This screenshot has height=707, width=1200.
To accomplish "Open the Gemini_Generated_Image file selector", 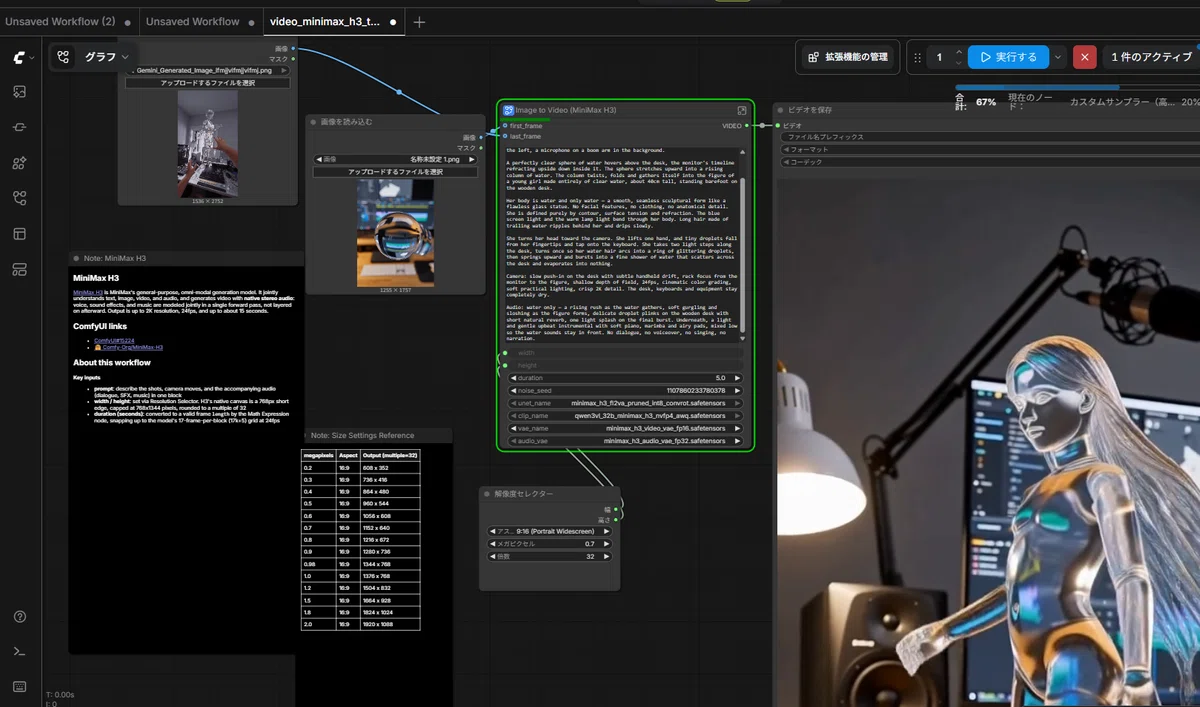I will click(x=207, y=70).
